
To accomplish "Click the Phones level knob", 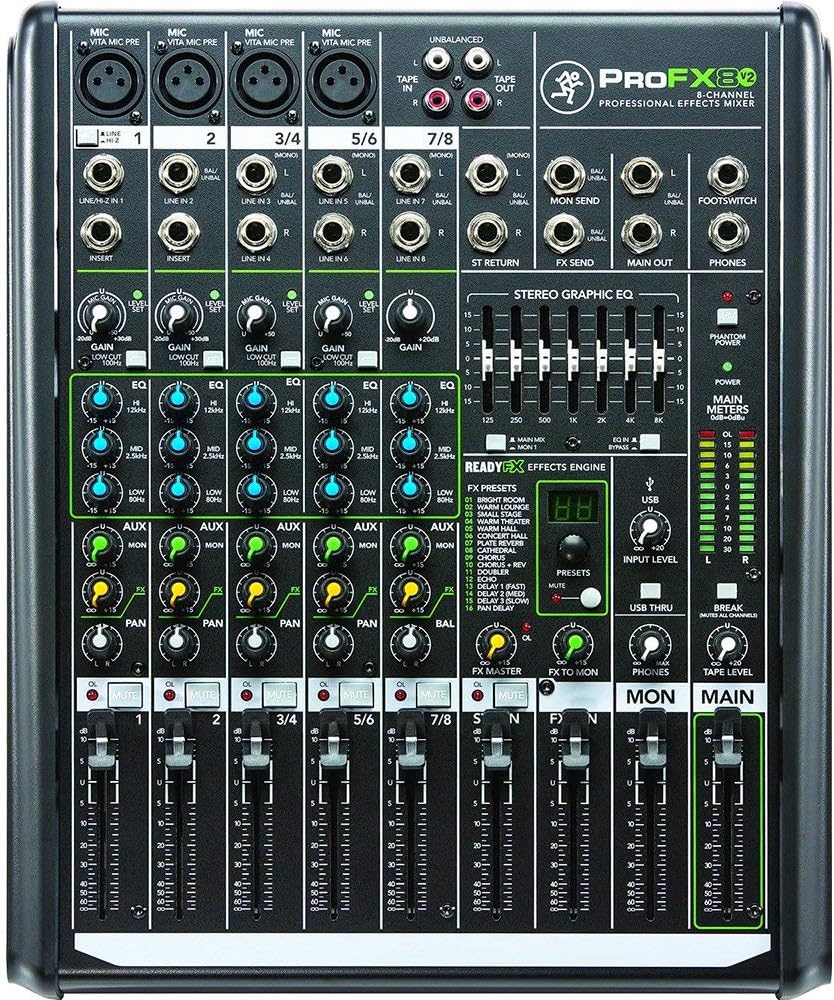I will click(x=650, y=644).
